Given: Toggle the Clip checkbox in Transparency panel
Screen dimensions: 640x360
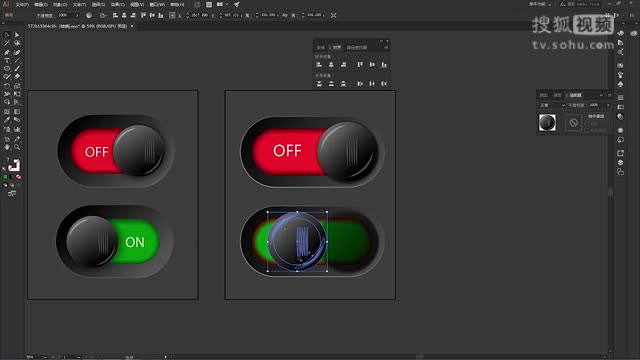Looking at the screenshot, I should (x=587, y=124).
